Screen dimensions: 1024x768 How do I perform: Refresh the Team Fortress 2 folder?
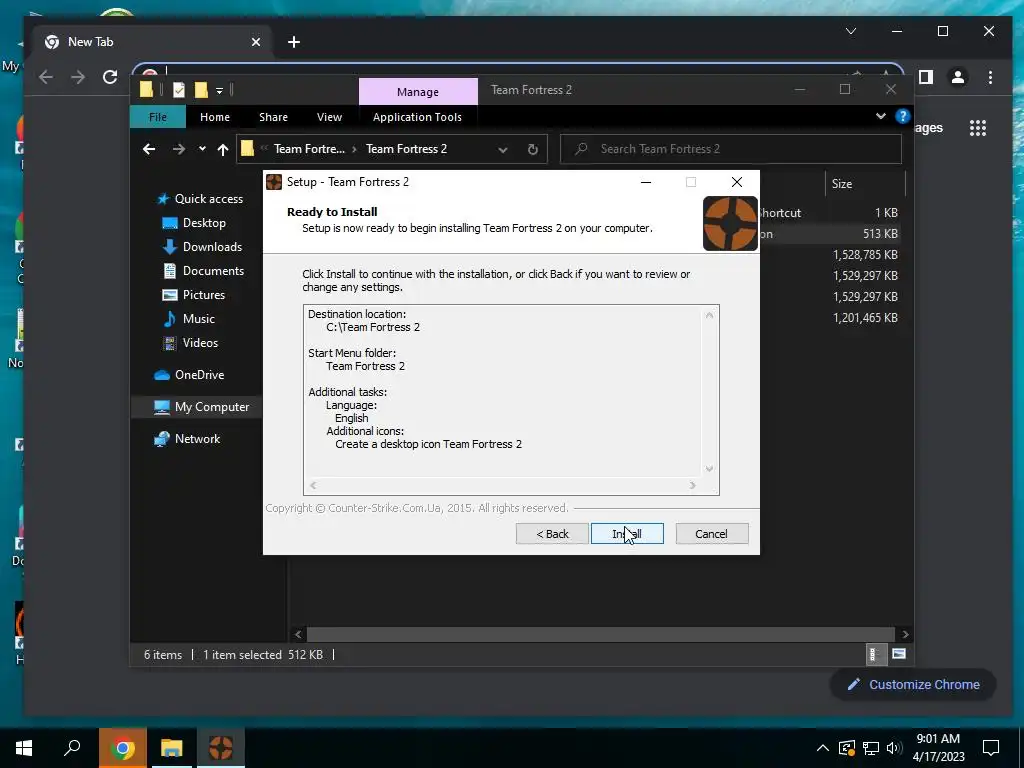point(533,150)
